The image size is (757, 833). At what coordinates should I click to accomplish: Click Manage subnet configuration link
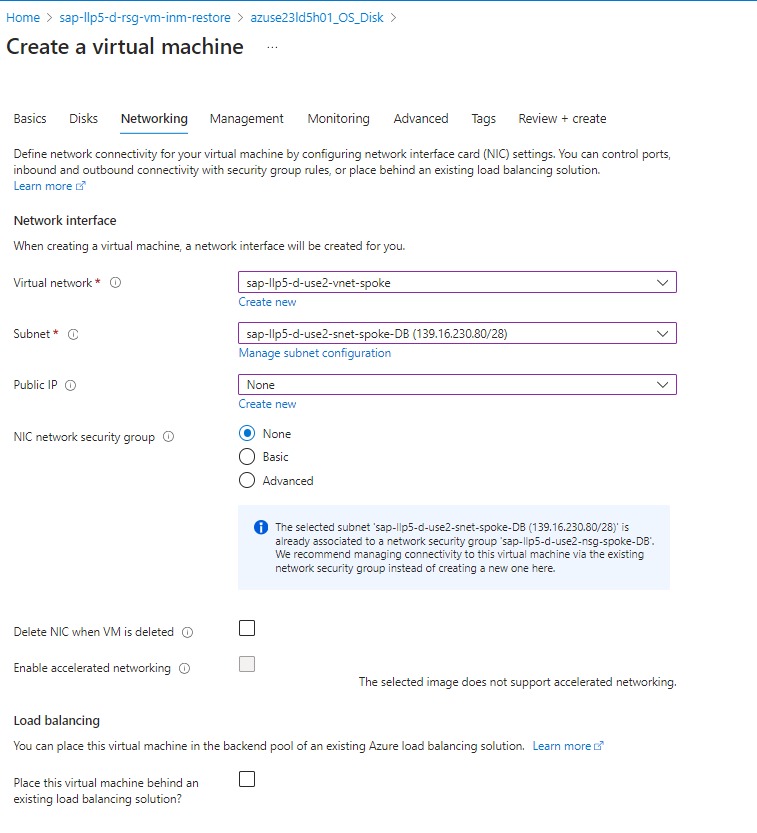[314, 353]
